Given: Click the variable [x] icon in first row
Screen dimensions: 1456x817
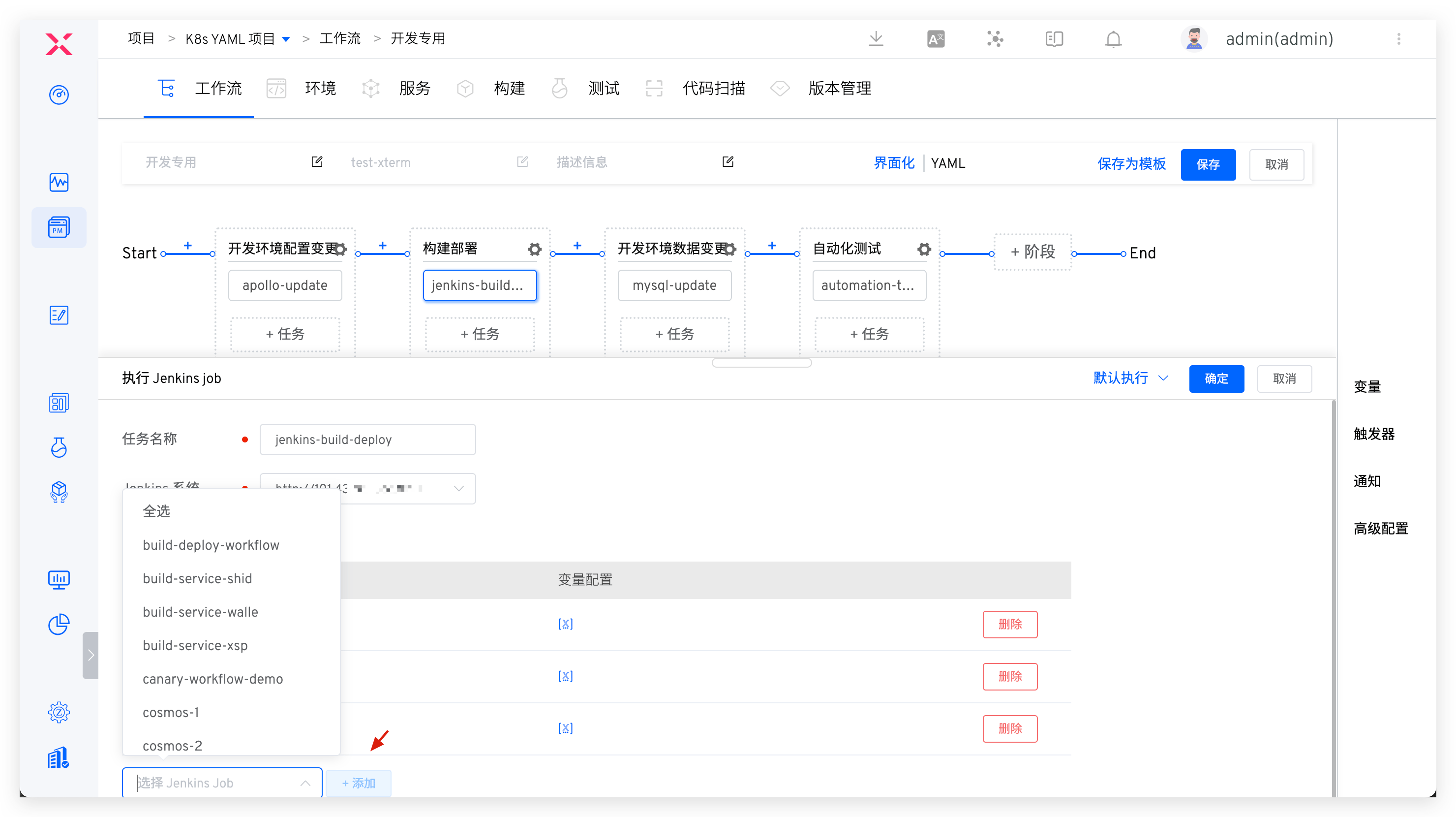Looking at the screenshot, I should tap(565, 624).
